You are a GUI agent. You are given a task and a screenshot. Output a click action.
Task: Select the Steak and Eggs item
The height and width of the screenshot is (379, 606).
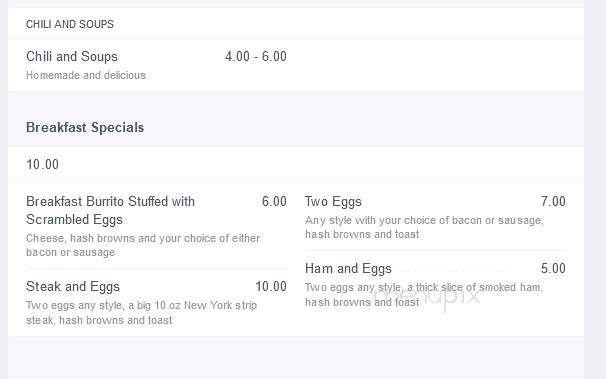73,286
